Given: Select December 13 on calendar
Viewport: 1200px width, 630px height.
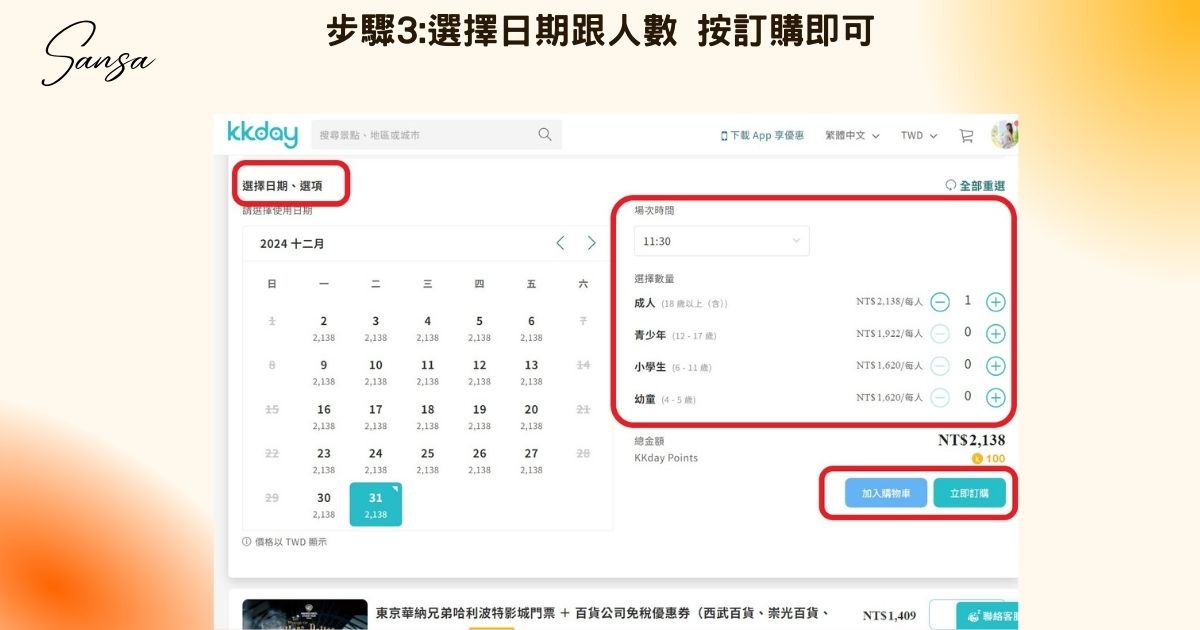Looking at the screenshot, I should point(532,372).
